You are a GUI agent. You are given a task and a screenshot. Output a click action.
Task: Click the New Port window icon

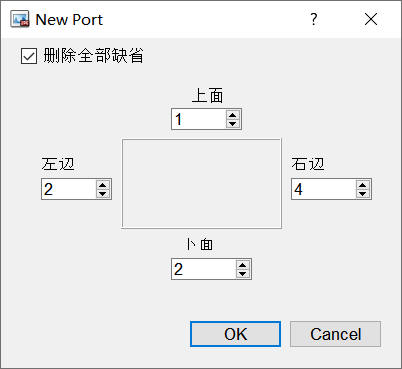(20, 19)
